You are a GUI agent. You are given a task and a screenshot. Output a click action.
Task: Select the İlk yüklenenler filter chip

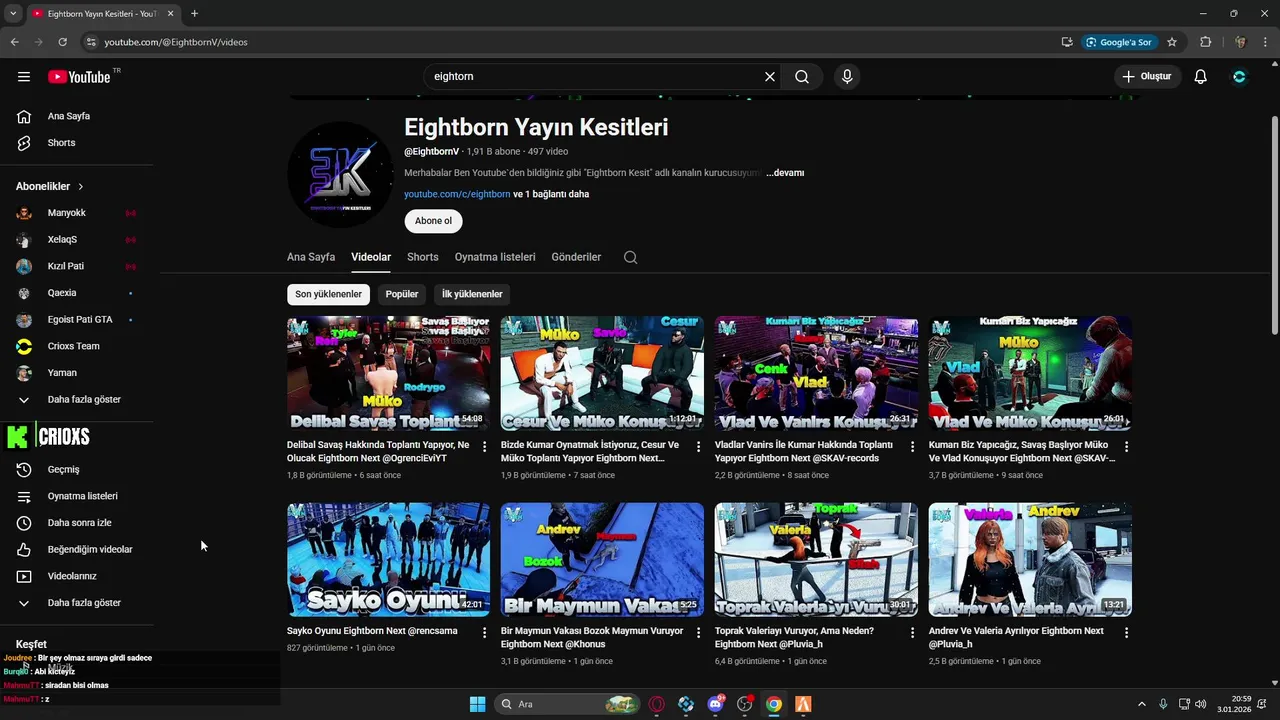click(472, 294)
